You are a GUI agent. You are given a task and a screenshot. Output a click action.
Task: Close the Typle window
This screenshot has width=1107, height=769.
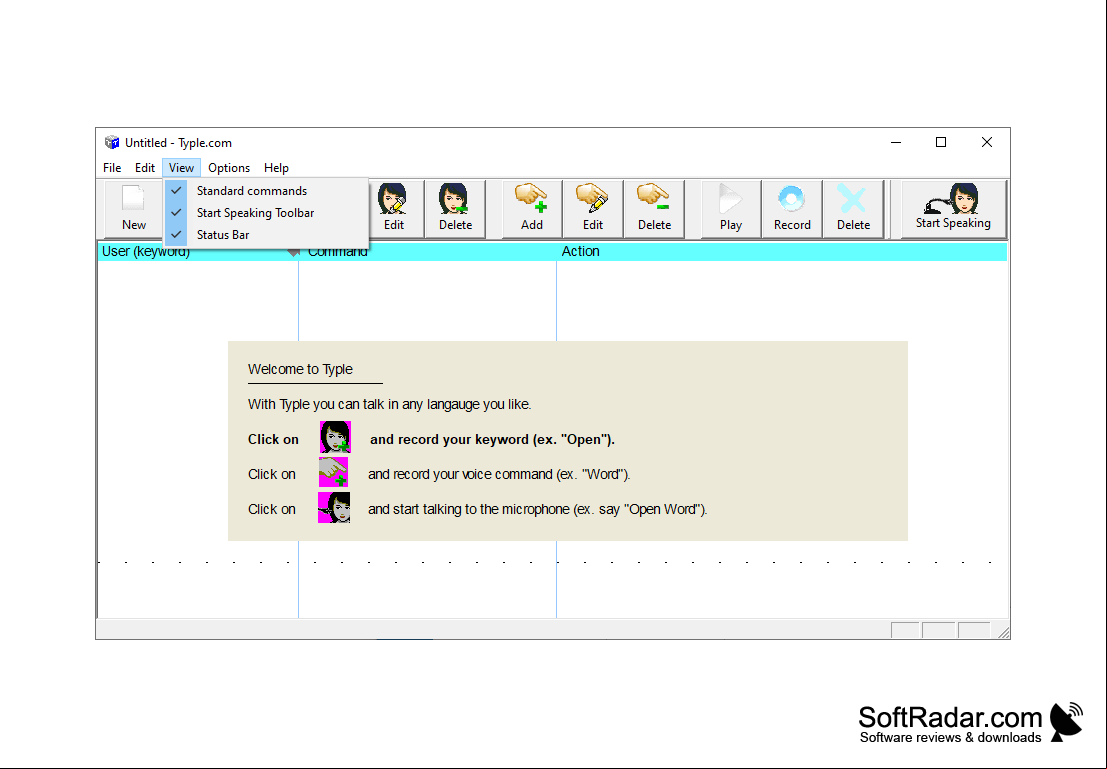(x=987, y=143)
